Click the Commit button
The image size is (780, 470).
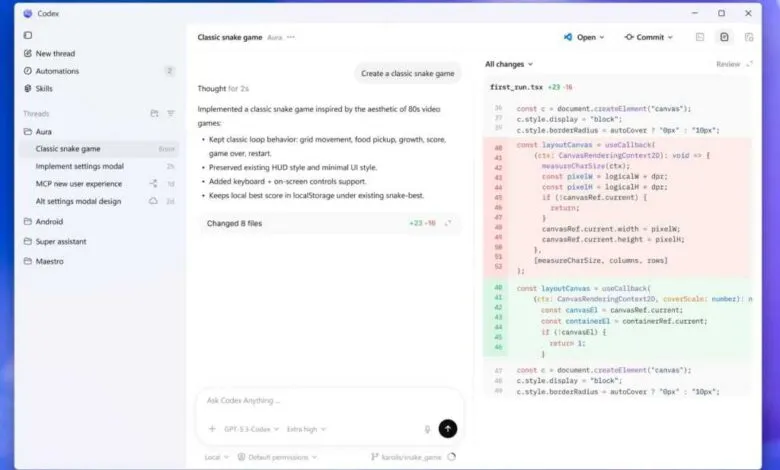pyautogui.click(x=645, y=37)
